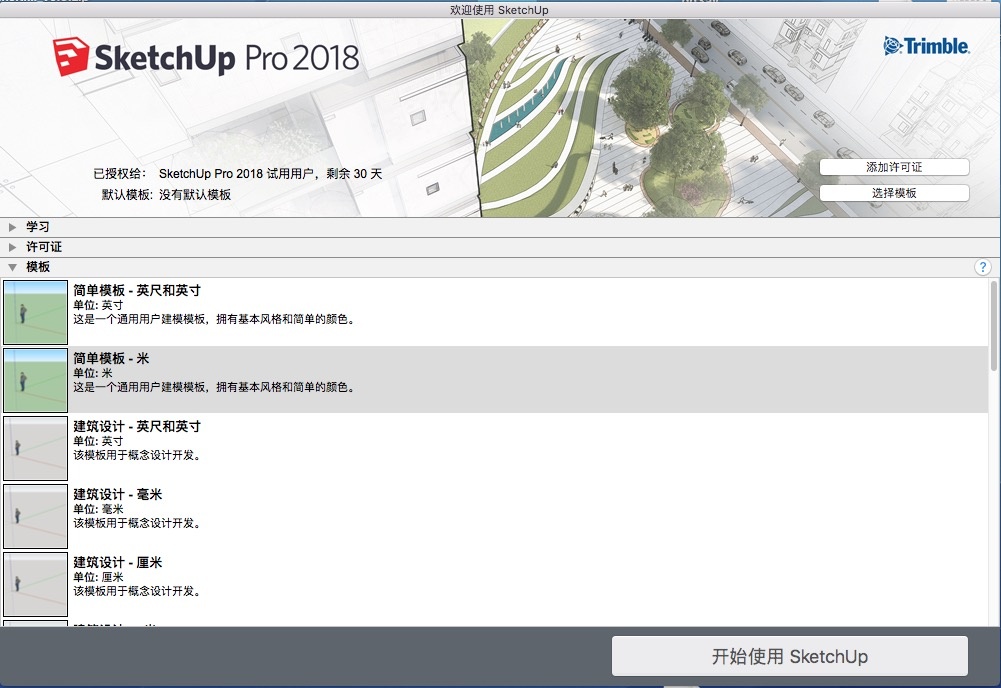This screenshot has height=688, width=1001.
Task: Click 没有默认模板 default template text
Action: 195,195
